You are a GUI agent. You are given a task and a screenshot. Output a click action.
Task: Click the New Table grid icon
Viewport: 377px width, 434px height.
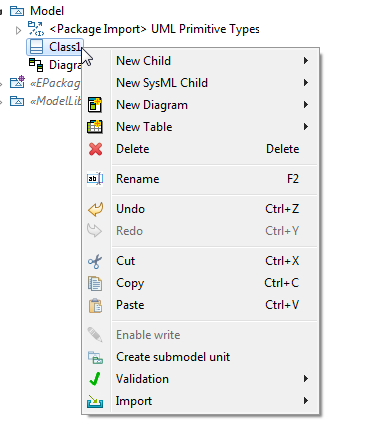95,127
